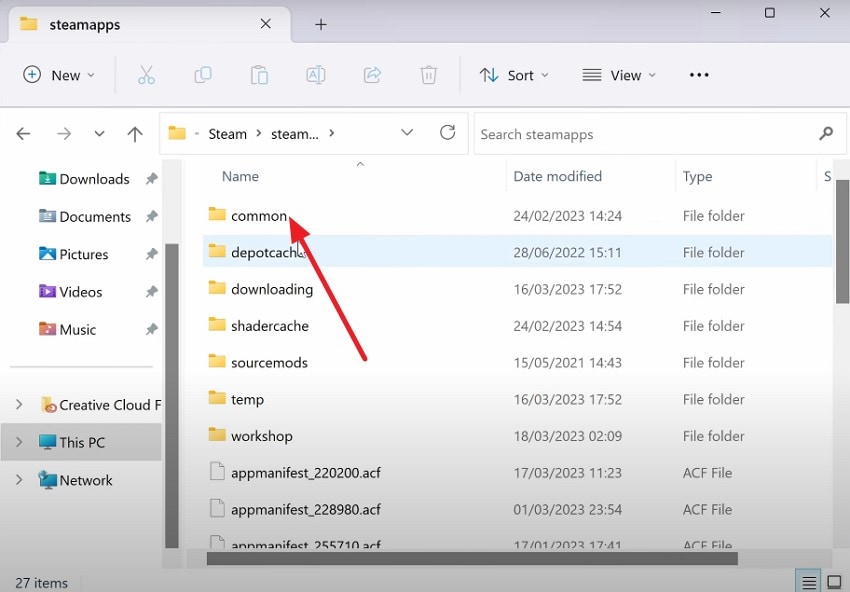Share the selected file using the share icon

point(372,74)
